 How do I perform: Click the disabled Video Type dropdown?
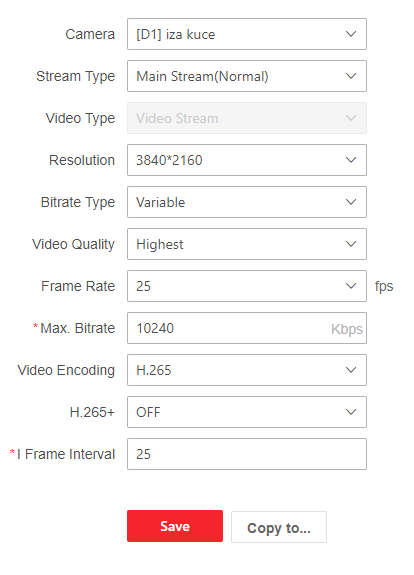pos(247,118)
